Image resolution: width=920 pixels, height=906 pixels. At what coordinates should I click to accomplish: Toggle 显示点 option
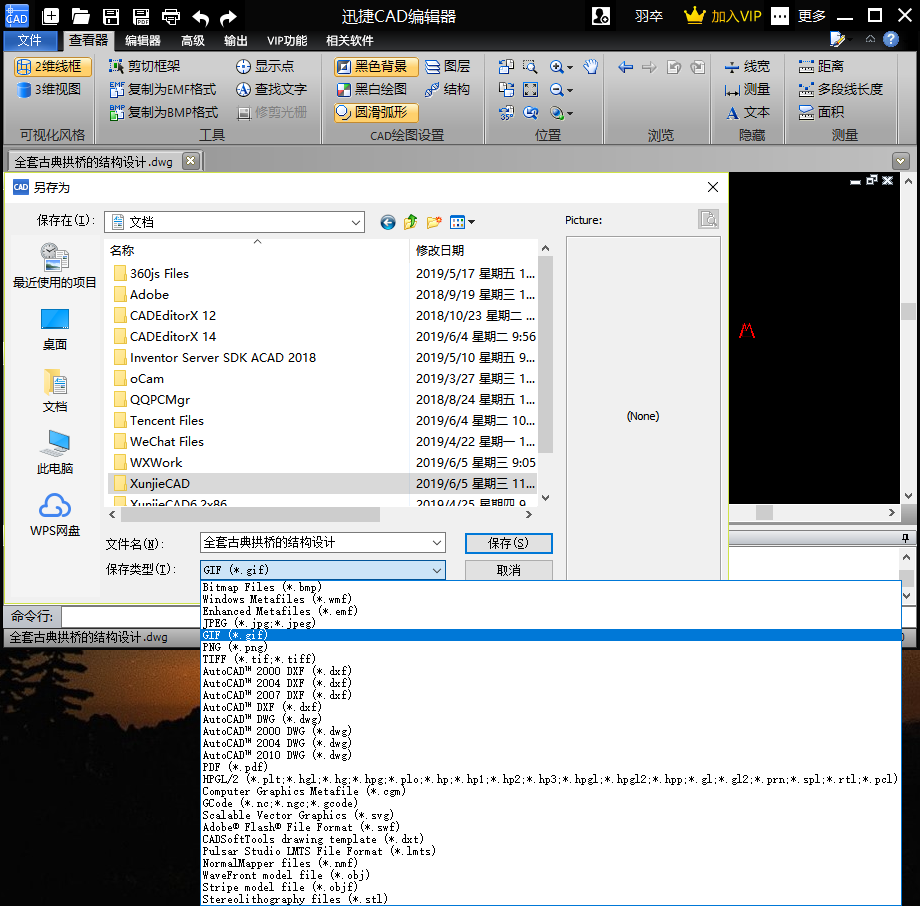point(265,66)
